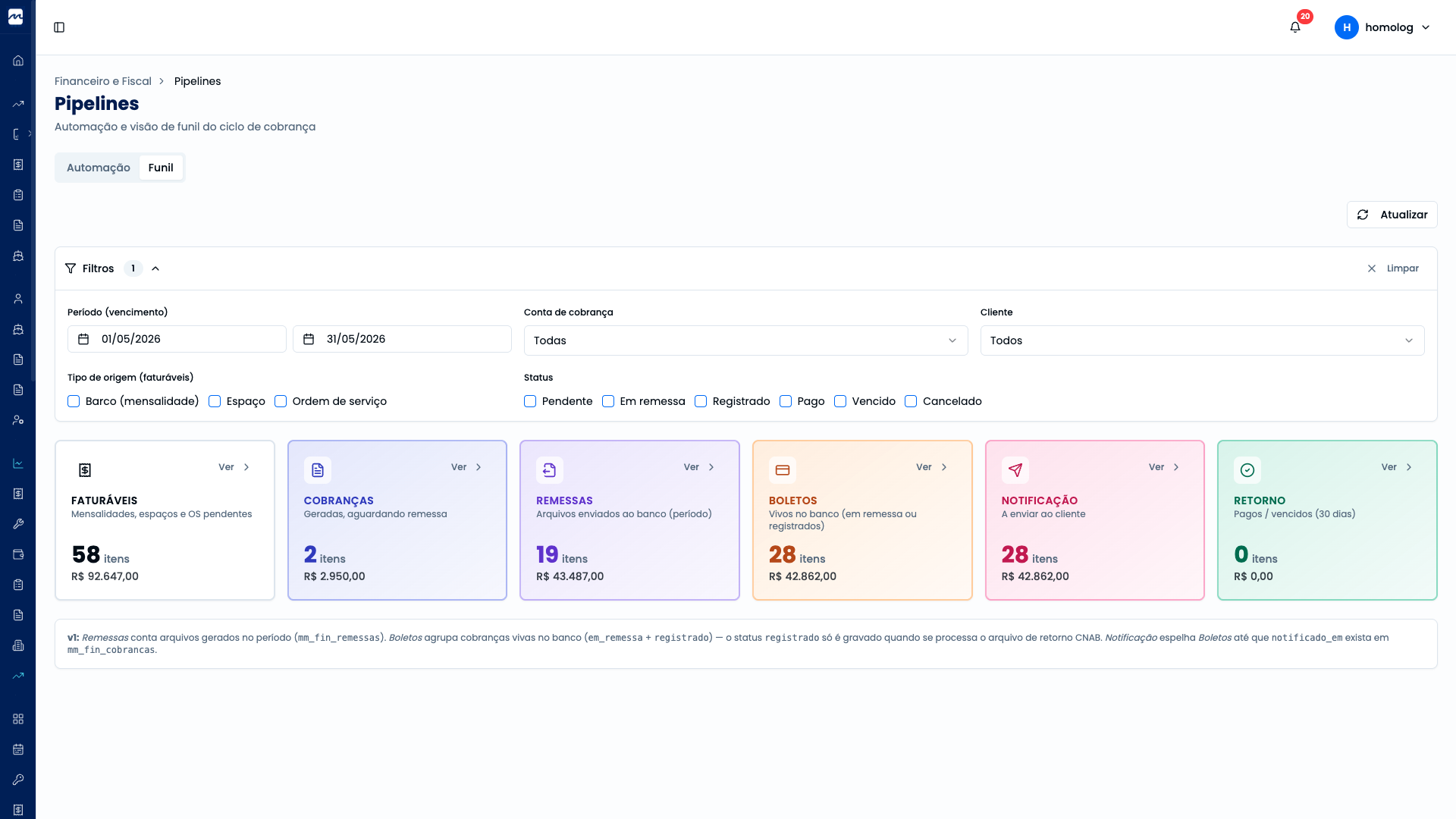Viewport: 1456px width, 819px height.
Task: Click the Cobranças card document icon
Action: coord(318,470)
